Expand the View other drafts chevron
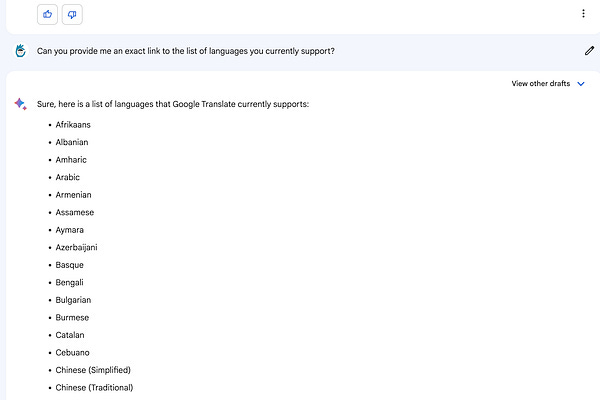 coord(581,84)
